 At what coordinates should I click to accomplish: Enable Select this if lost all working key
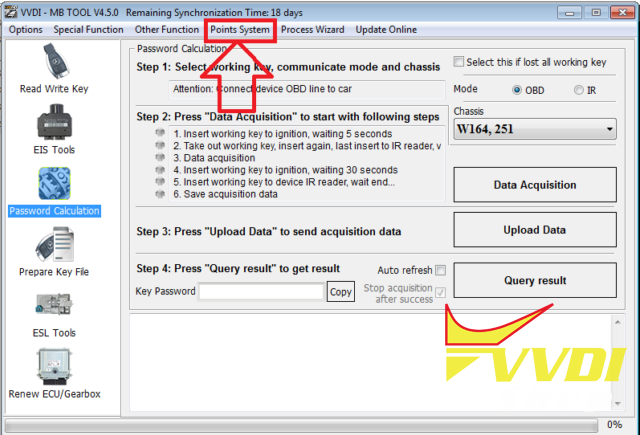tap(459, 62)
